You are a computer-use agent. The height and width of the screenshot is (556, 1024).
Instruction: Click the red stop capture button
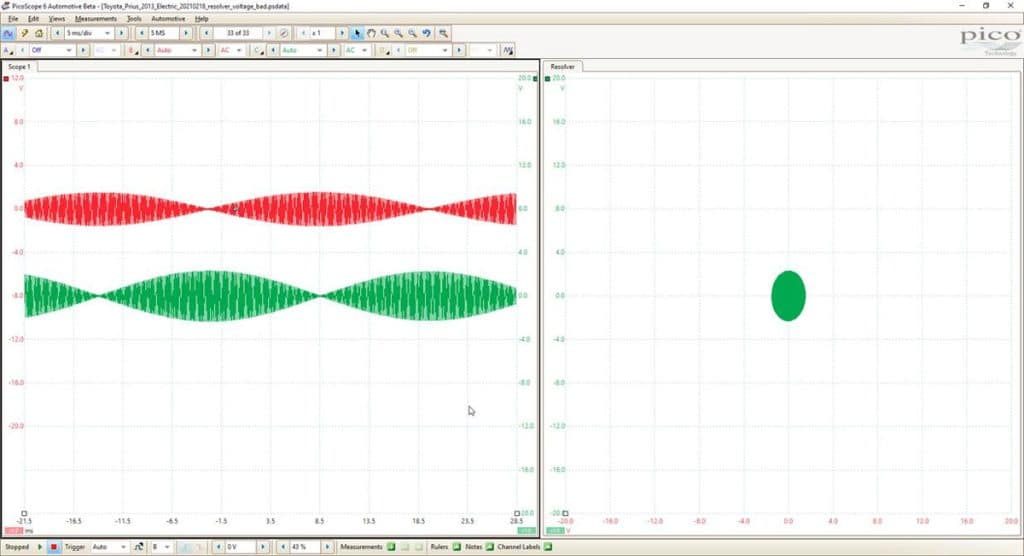click(54, 547)
